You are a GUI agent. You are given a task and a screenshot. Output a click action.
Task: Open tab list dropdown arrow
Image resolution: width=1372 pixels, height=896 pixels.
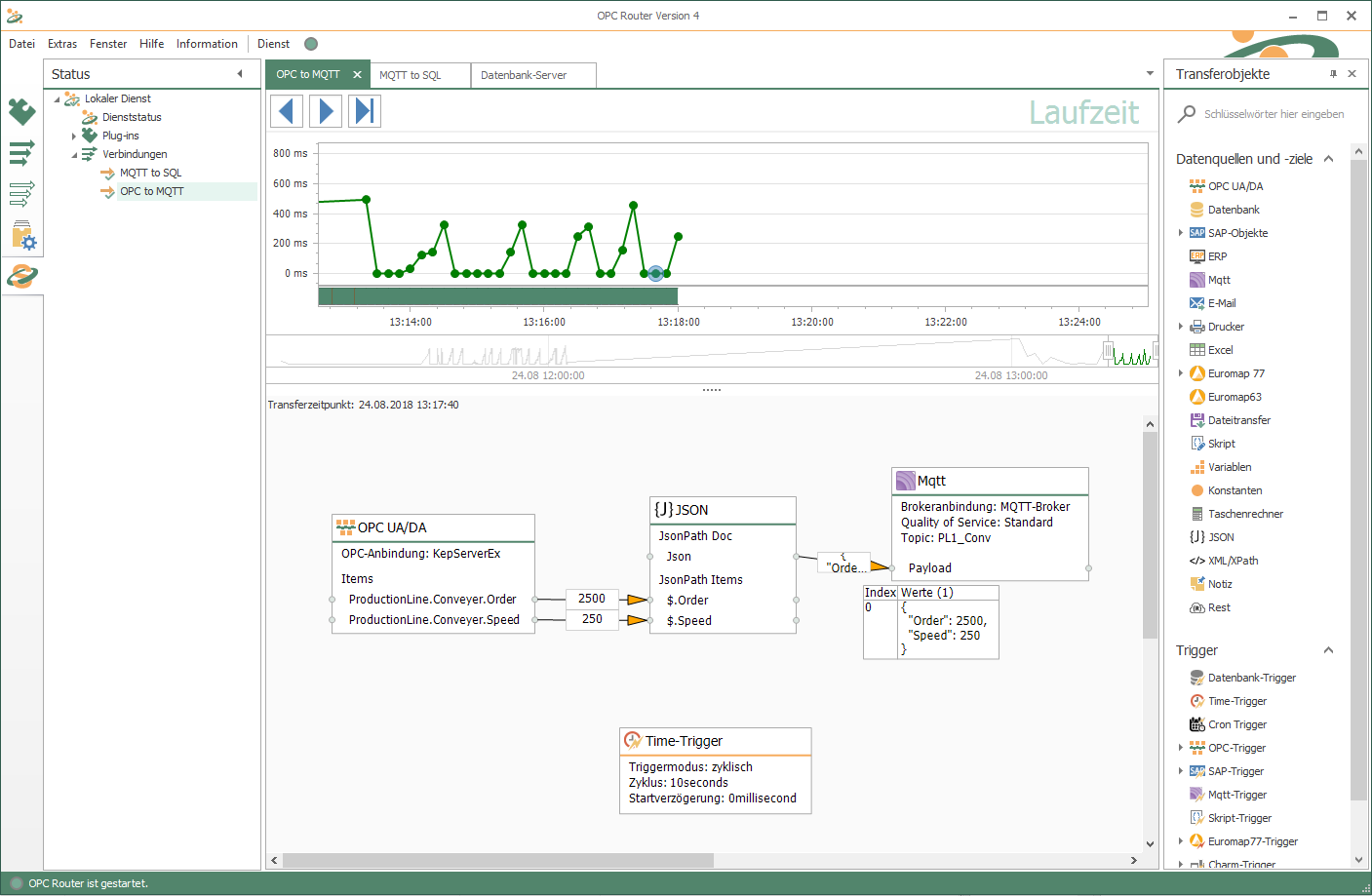[1150, 74]
